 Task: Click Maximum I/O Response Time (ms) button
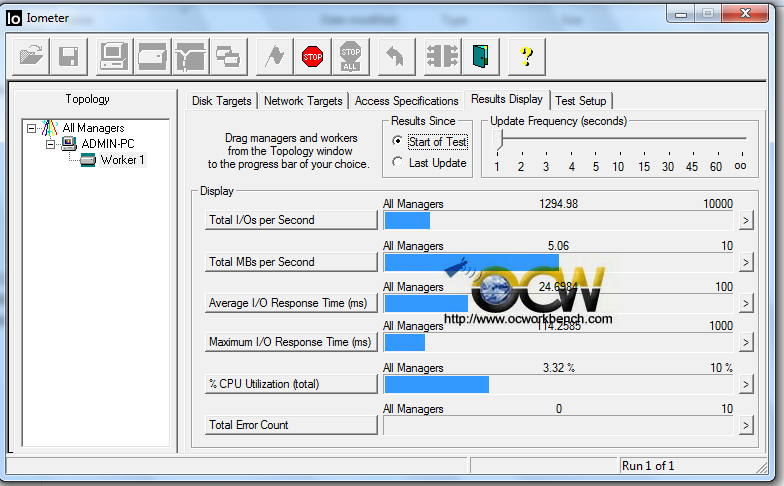click(291, 342)
